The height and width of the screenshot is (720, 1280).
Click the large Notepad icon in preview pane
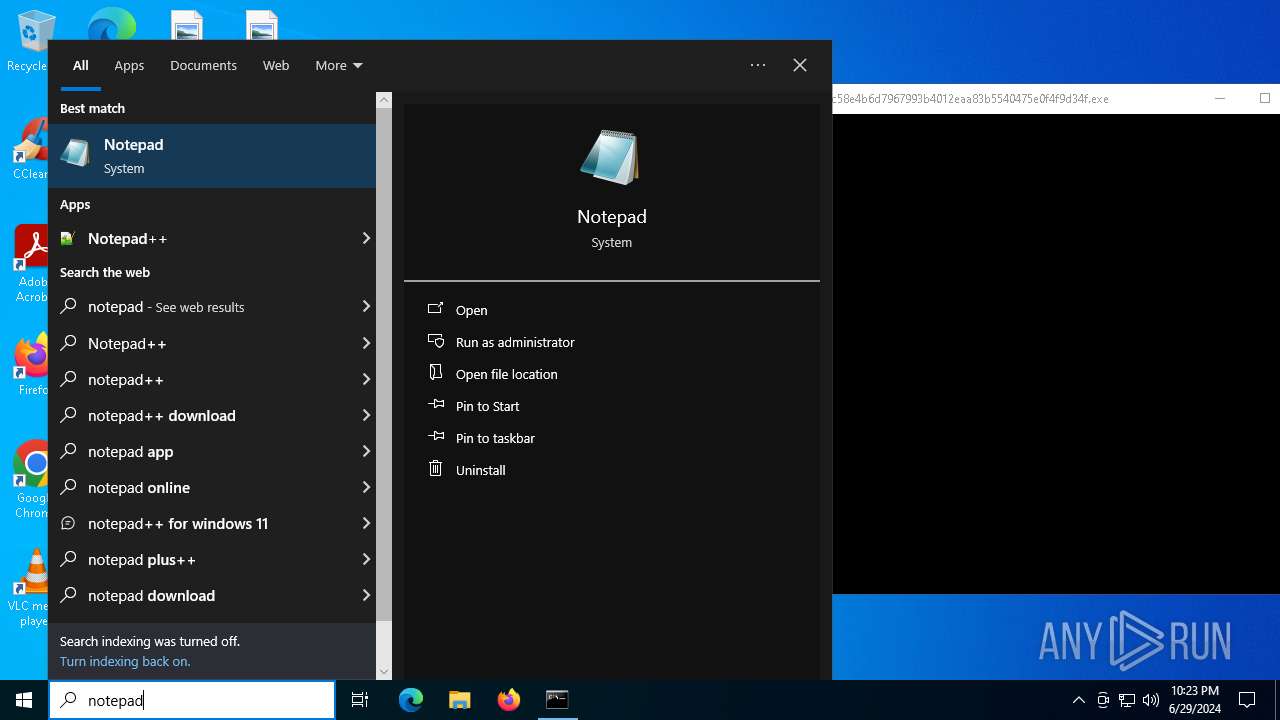pyautogui.click(x=610, y=157)
